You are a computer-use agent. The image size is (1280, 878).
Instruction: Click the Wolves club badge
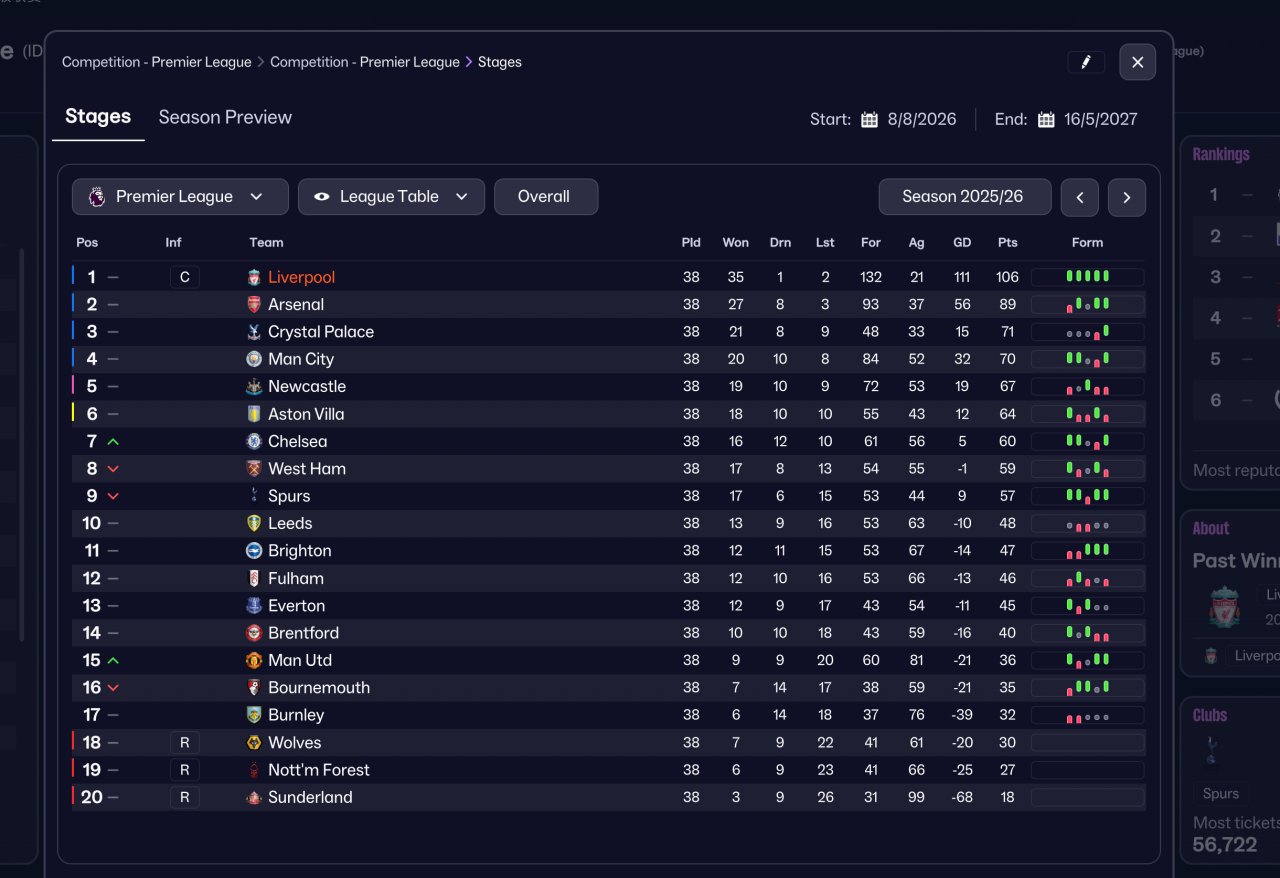254,742
